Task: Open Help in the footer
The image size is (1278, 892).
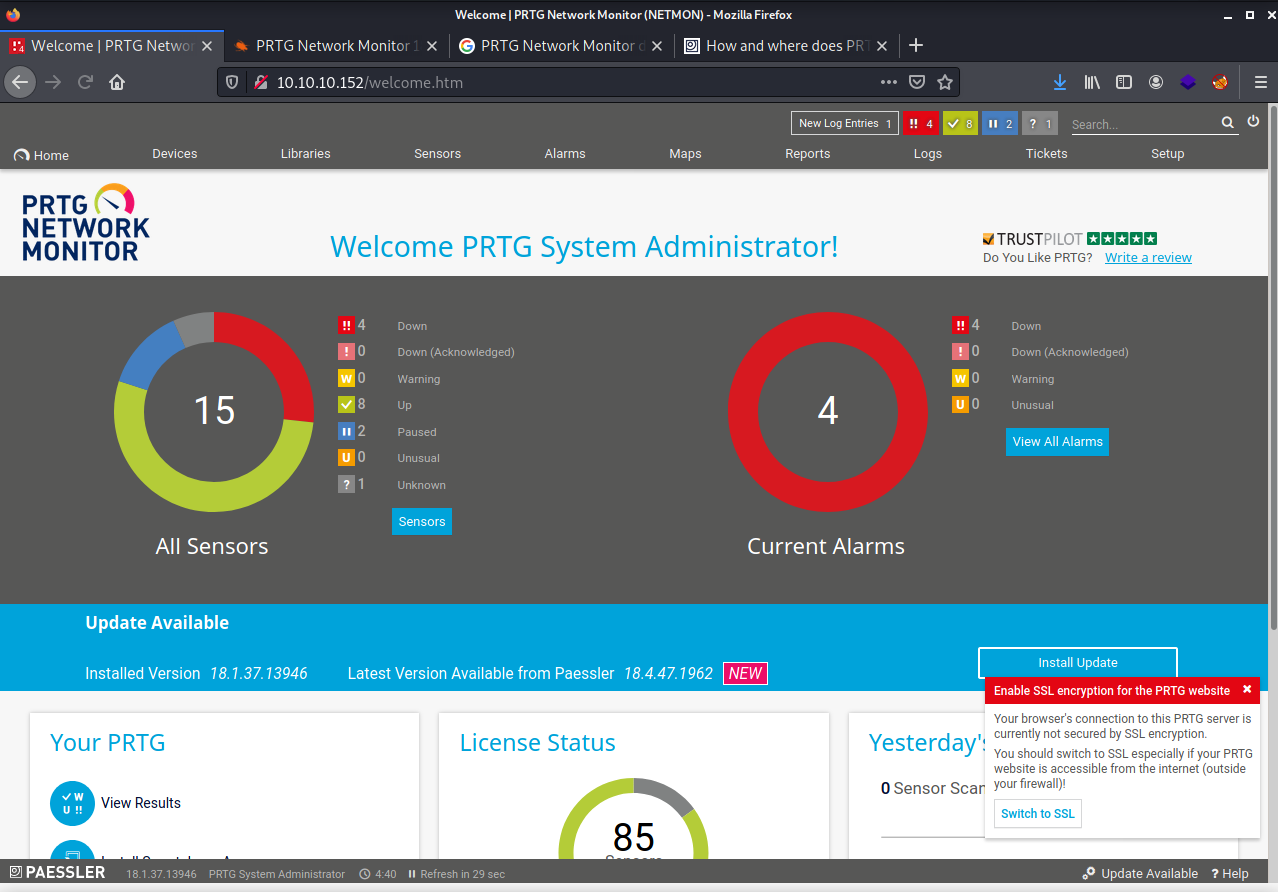Action: click(x=1230, y=874)
